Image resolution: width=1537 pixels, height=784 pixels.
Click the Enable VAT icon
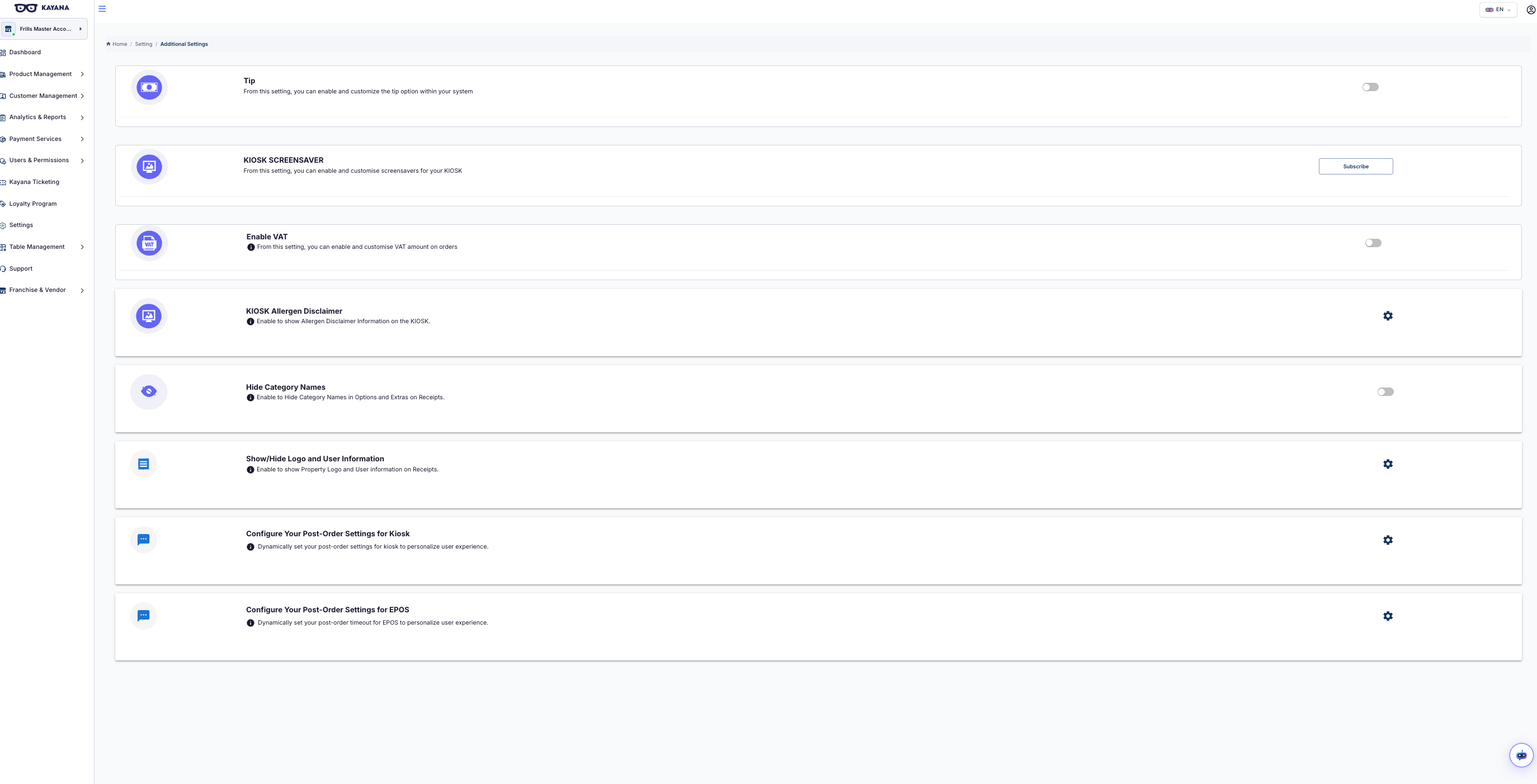tap(149, 243)
